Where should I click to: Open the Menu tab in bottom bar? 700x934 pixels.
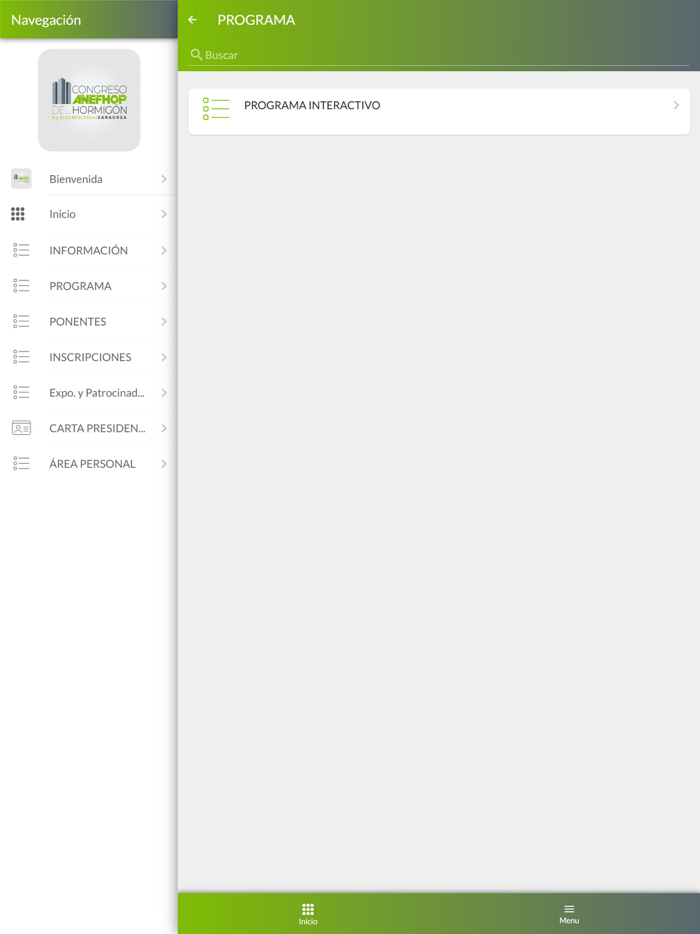569,914
